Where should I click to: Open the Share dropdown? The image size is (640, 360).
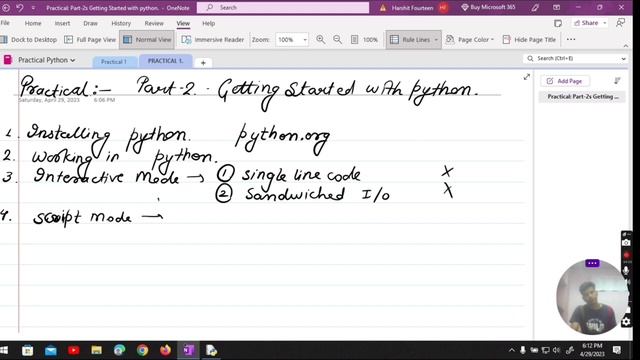tap(590, 23)
